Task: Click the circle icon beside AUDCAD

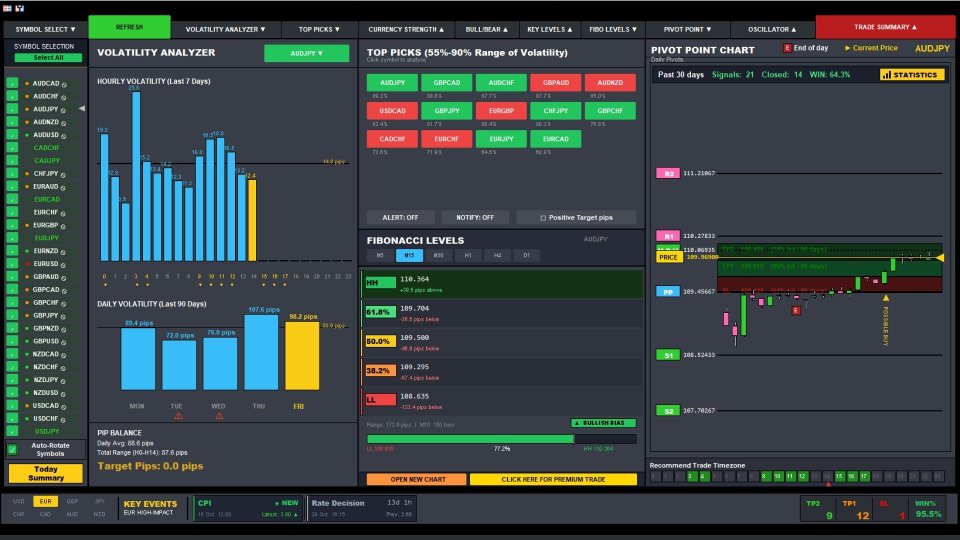Action: pyautogui.click(x=64, y=84)
